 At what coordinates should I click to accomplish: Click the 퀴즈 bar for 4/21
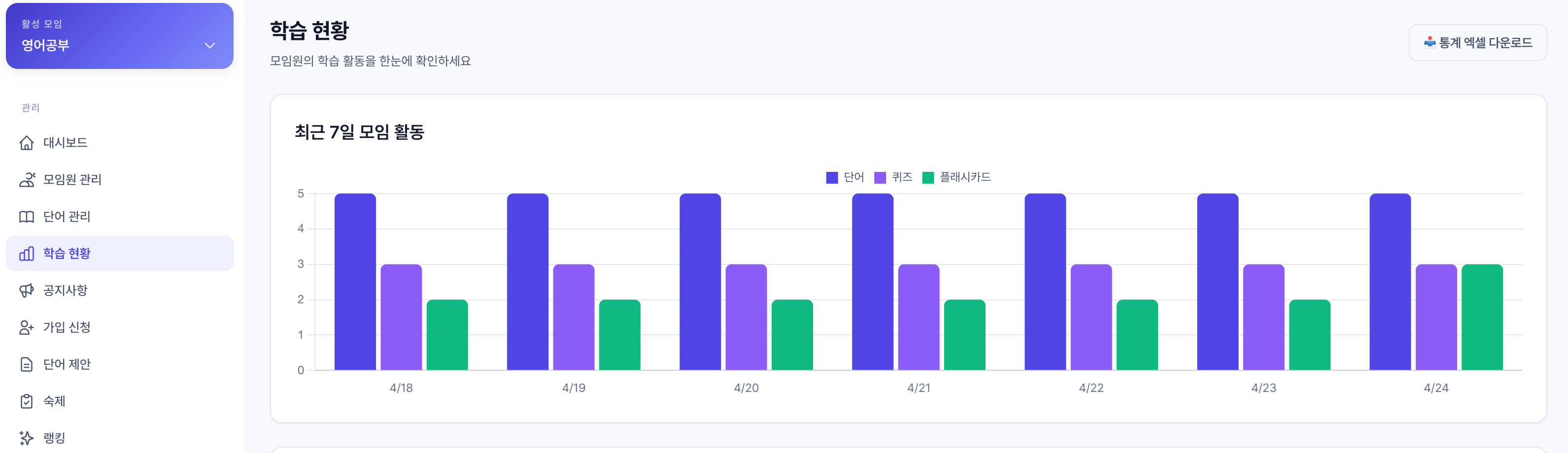(x=919, y=318)
